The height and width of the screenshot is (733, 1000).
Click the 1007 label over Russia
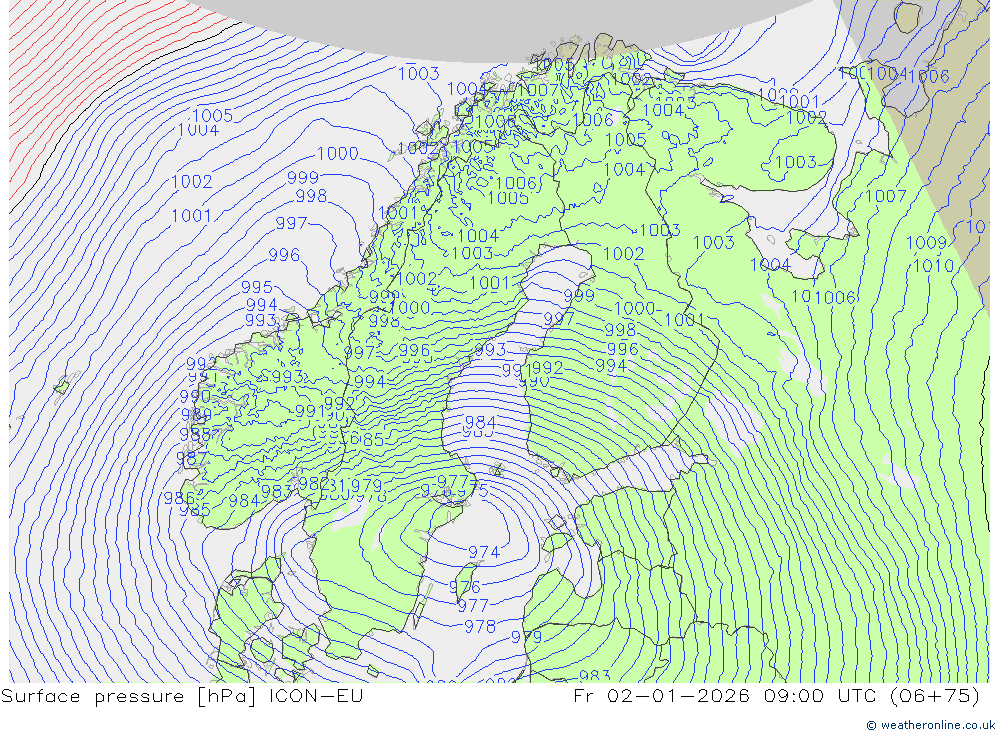click(x=886, y=196)
